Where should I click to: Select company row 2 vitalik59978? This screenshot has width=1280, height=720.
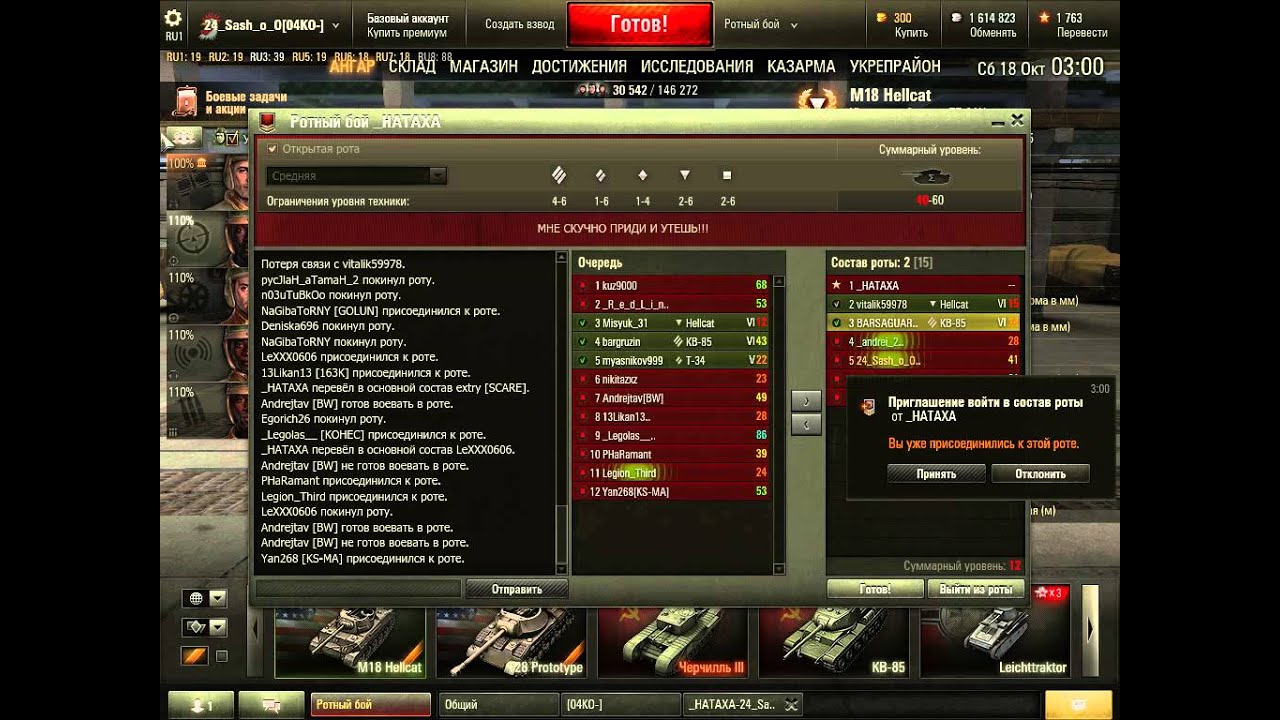click(x=924, y=304)
